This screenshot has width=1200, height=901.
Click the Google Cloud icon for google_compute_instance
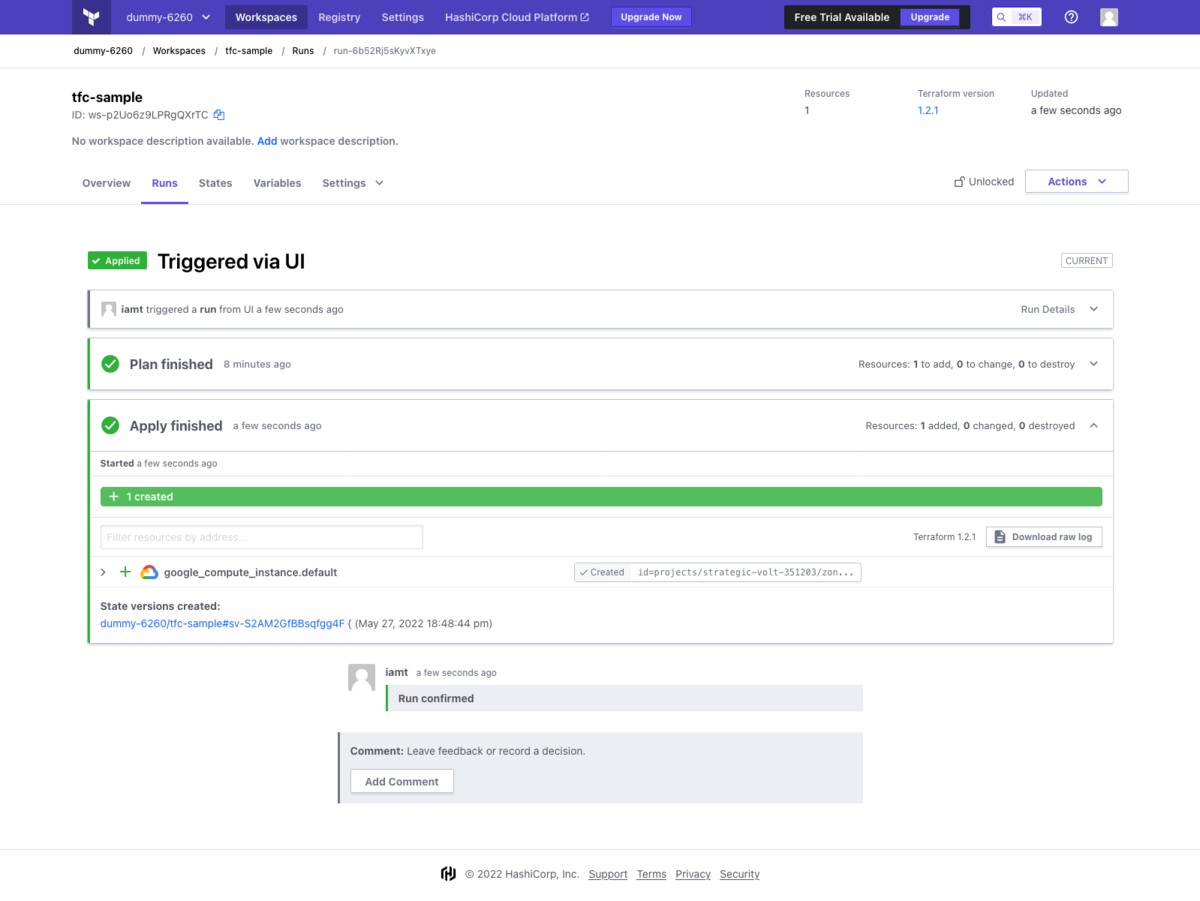(149, 573)
